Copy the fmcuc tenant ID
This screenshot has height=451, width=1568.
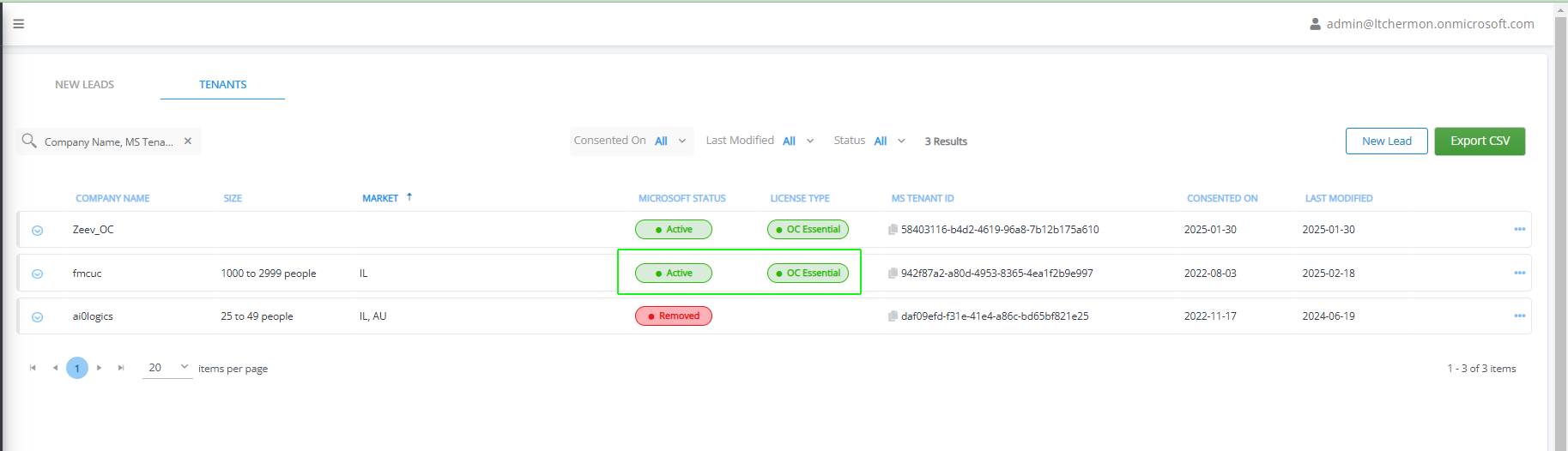[893, 274]
